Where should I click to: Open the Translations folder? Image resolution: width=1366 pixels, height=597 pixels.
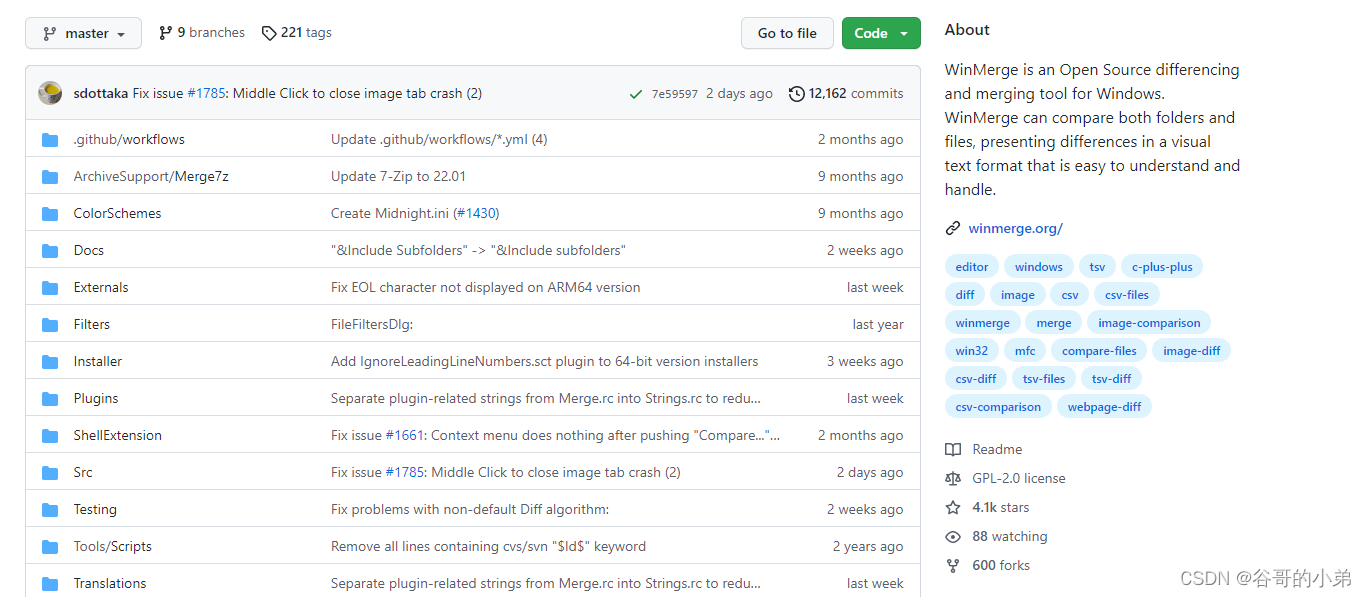(x=110, y=584)
